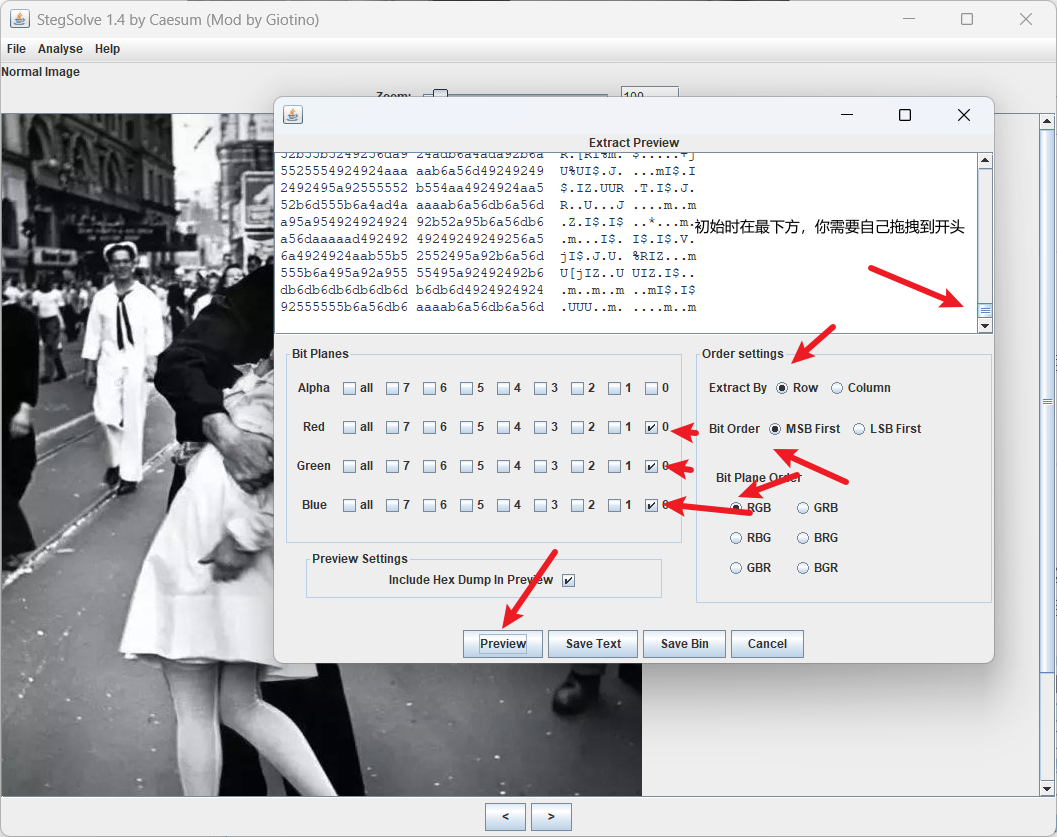Uncheck the Red bit plane 0 checkbox

(652, 428)
